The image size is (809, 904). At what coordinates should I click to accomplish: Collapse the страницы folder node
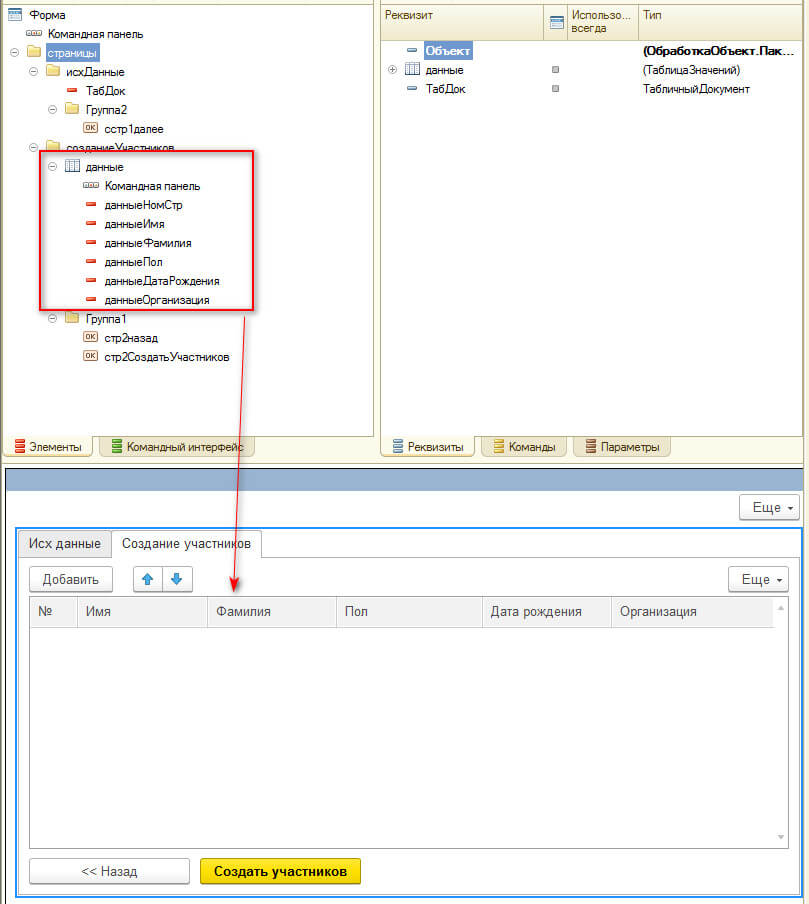click(14, 52)
